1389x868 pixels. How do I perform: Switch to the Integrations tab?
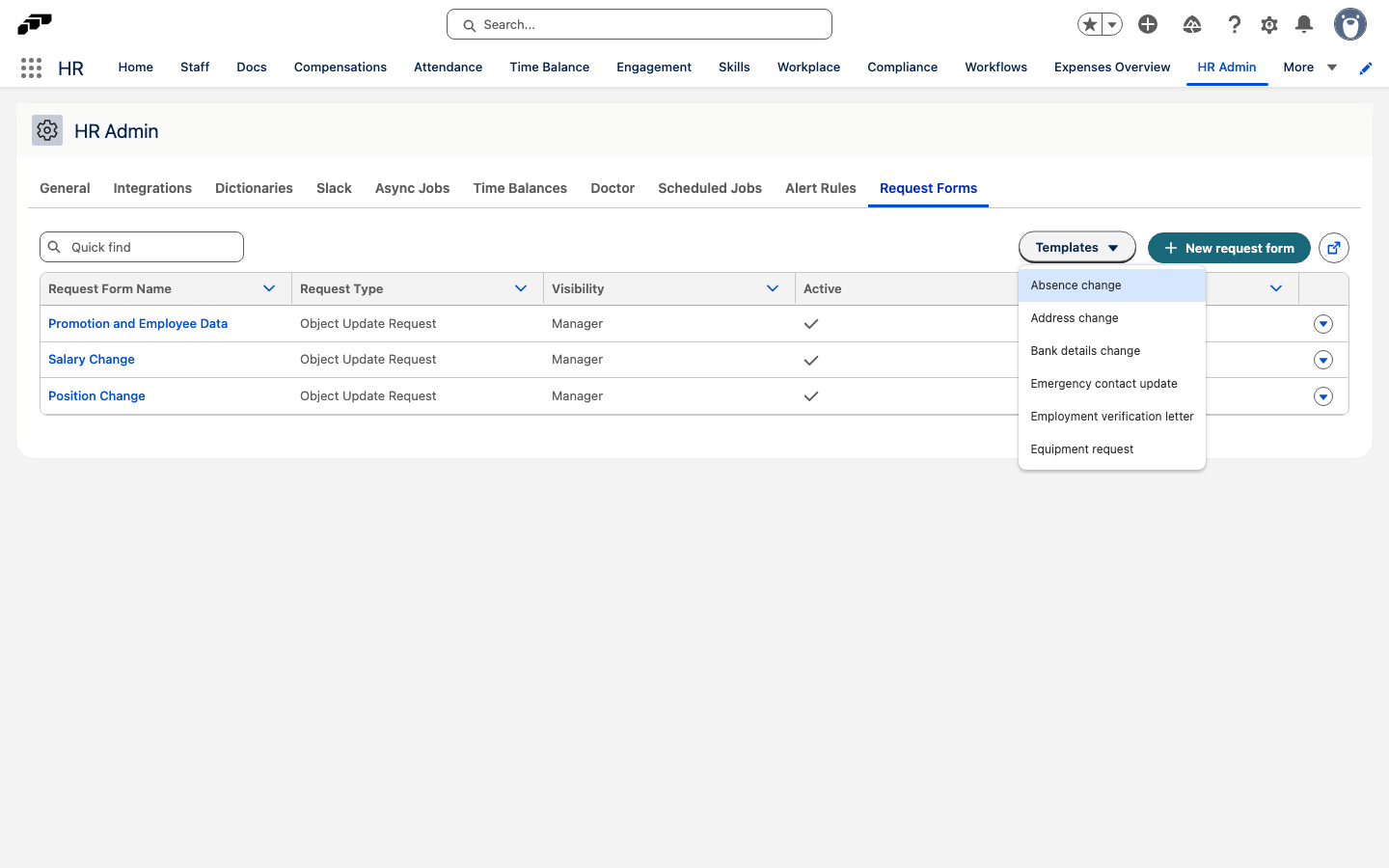click(152, 188)
